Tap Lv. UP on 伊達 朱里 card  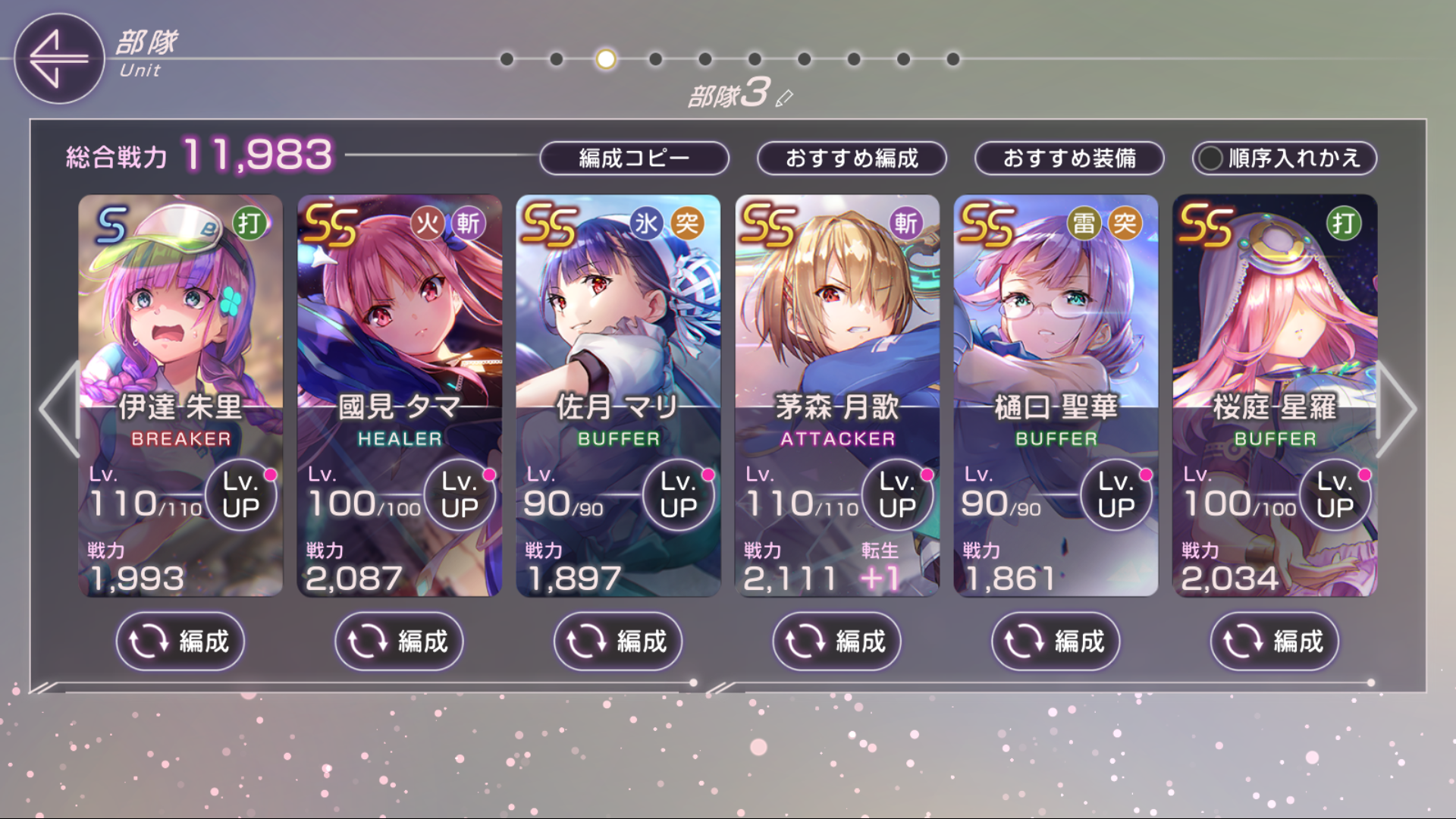coord(241,494)
